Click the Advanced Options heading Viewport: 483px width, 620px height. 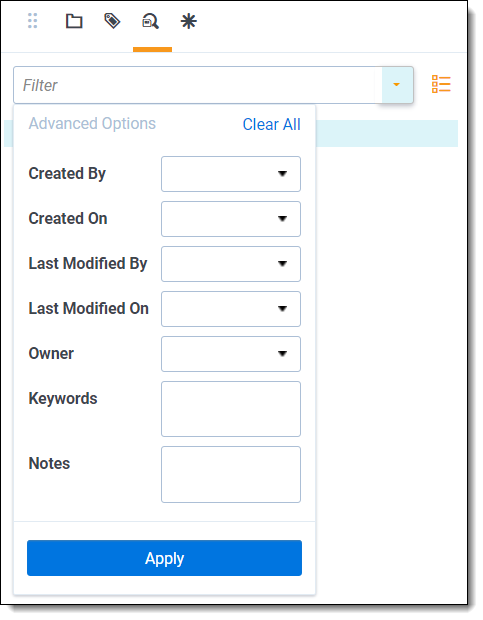[92, 124]
